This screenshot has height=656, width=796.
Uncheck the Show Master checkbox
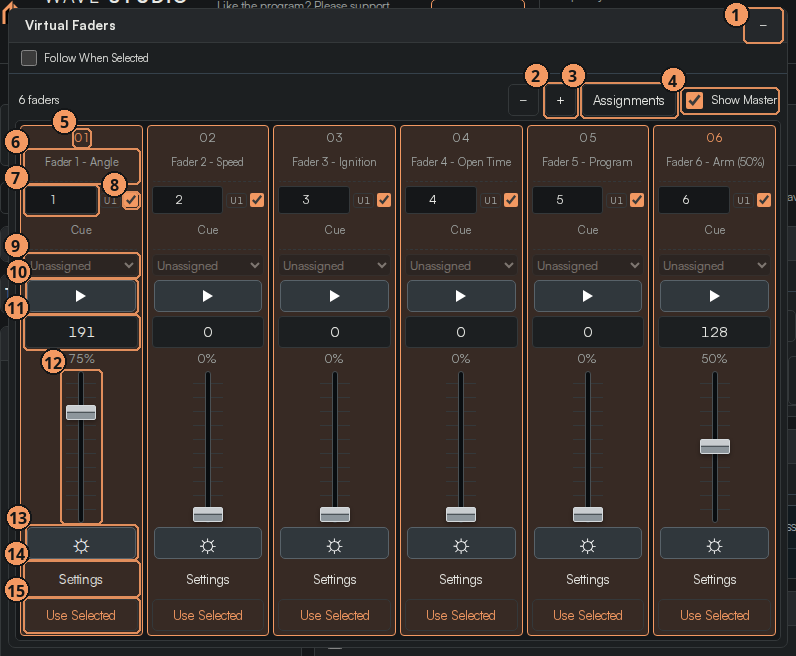694,101
